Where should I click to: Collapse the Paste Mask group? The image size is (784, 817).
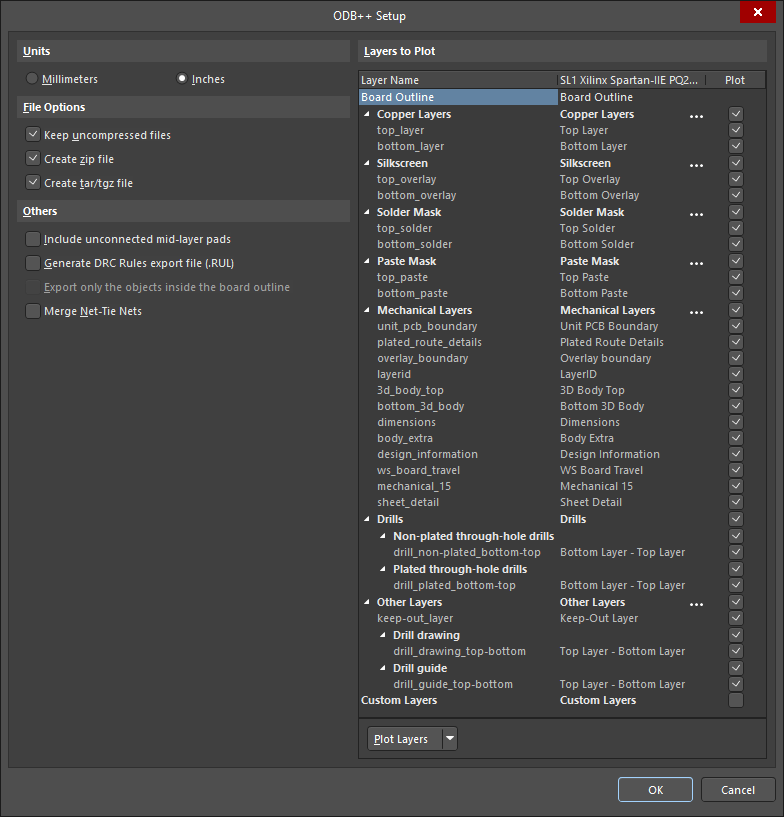click(367, 261)
